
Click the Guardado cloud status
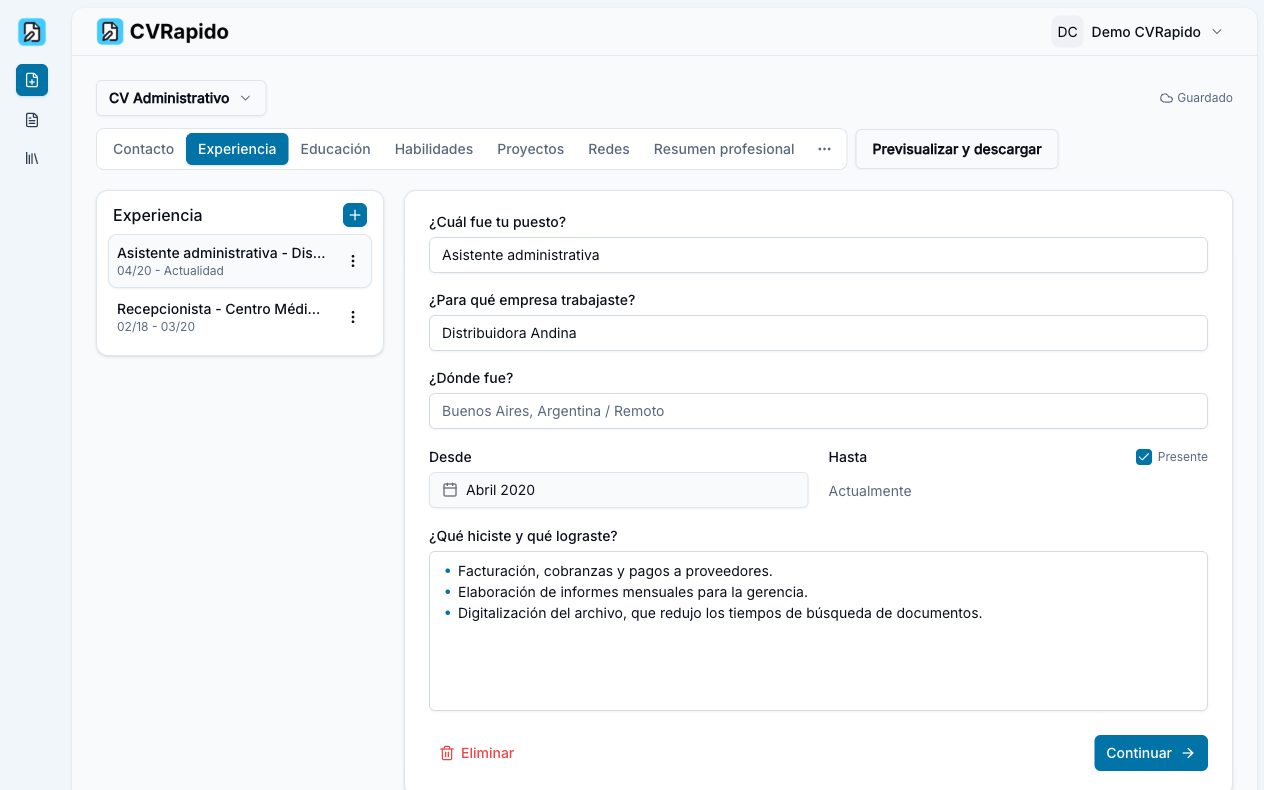pyautogui.click(x=1196, y=98)
